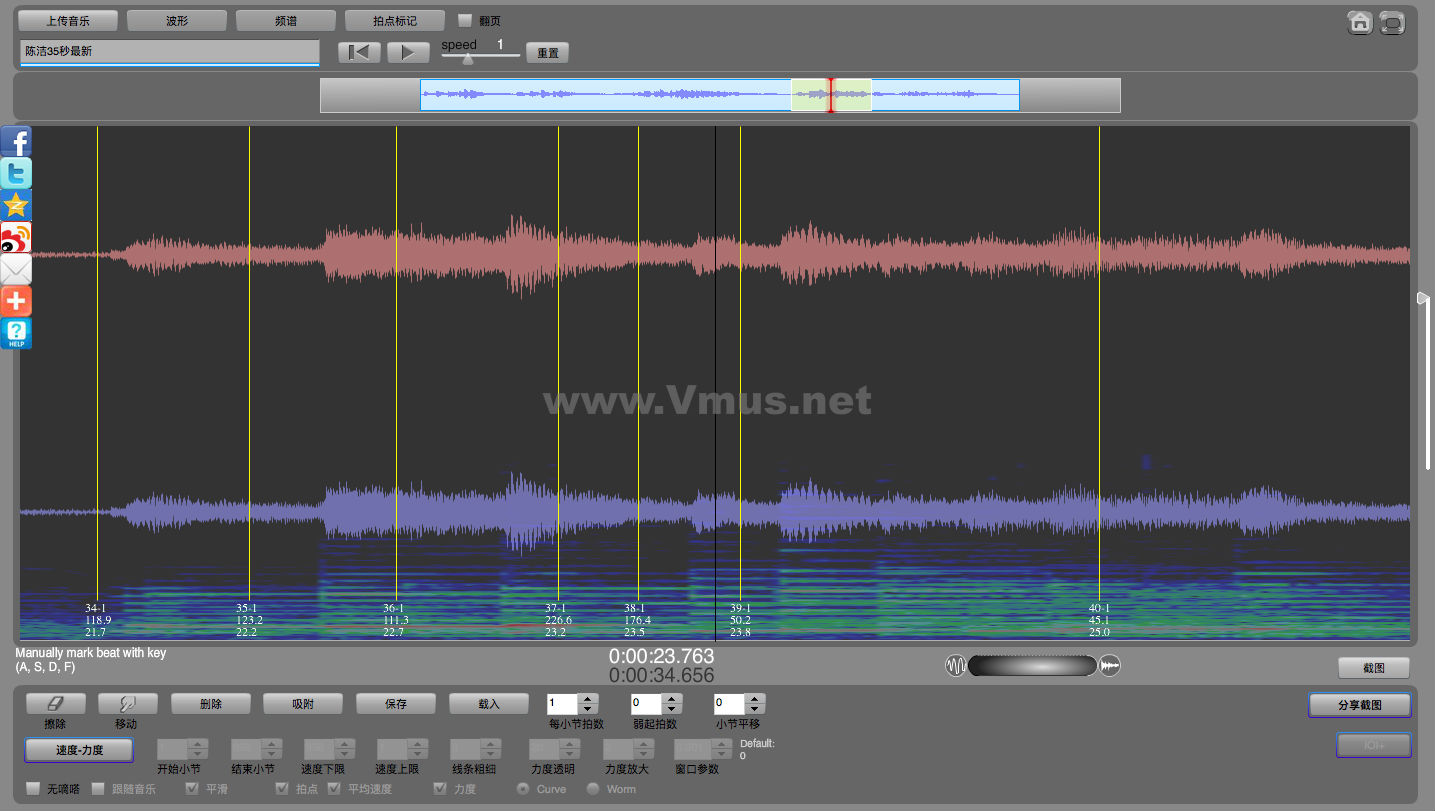Switch to the 波形 waveform view

[x=177, y=20]
